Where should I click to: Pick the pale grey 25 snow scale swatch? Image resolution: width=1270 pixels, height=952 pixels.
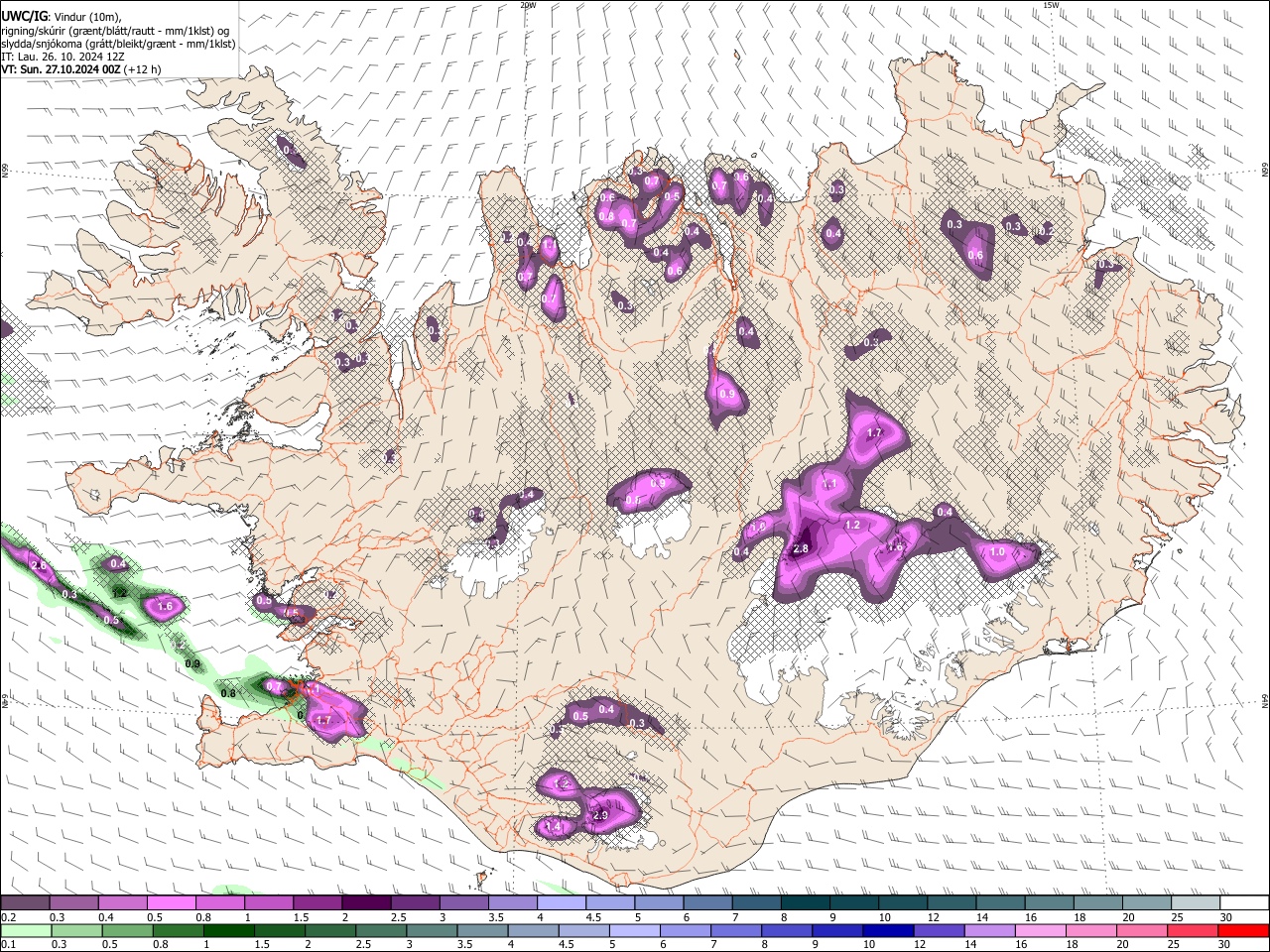click(x=1196, y=903)
